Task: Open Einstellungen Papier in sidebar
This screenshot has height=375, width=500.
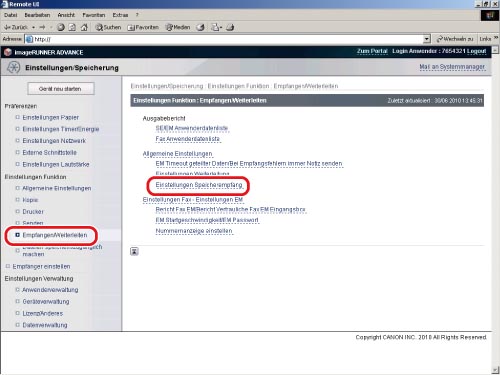Action: click(50, 118)
